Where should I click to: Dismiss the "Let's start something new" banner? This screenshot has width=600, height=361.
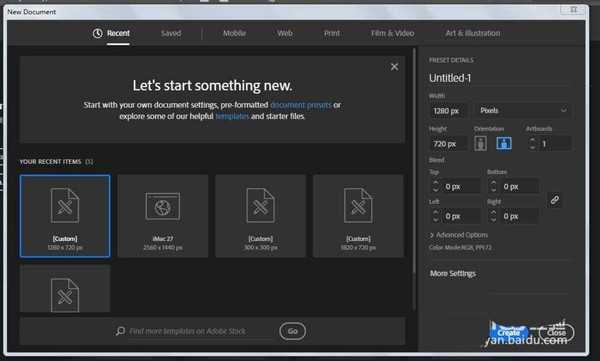pyautogui.click(x=394, y=67)
